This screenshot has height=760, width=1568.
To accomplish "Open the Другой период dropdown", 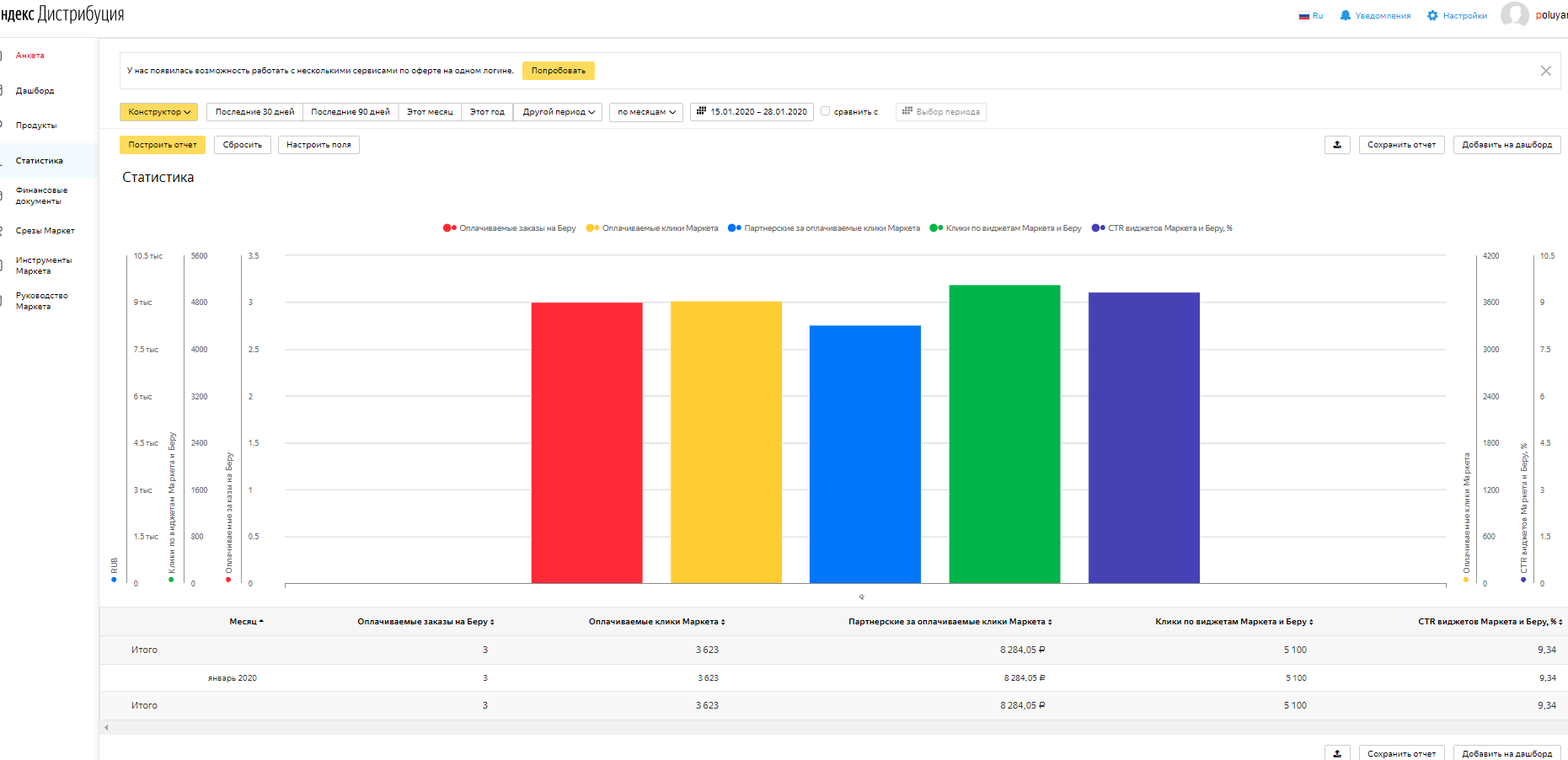I will click(x=558, y=112).
